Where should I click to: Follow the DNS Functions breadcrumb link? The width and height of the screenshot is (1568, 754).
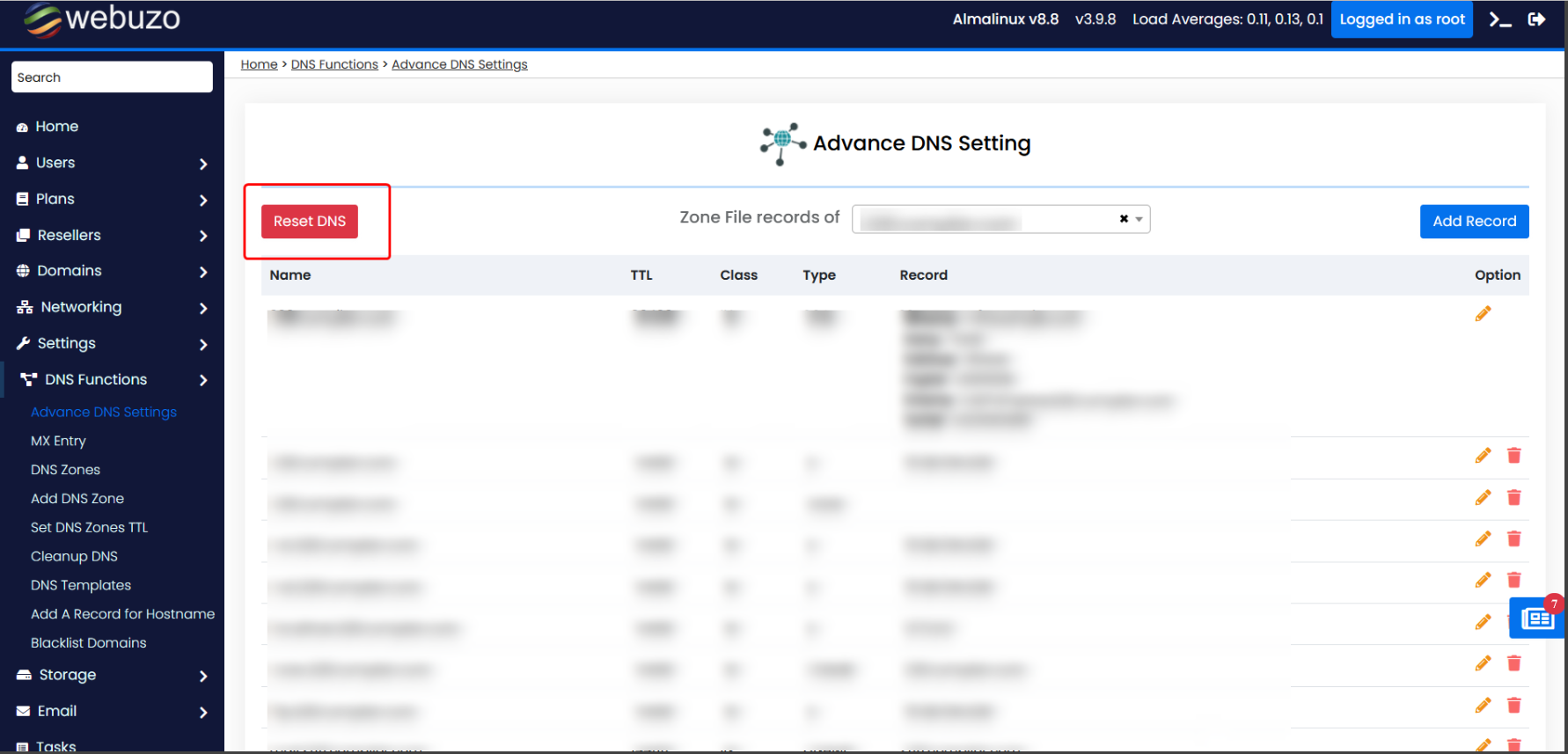(334, 64)
